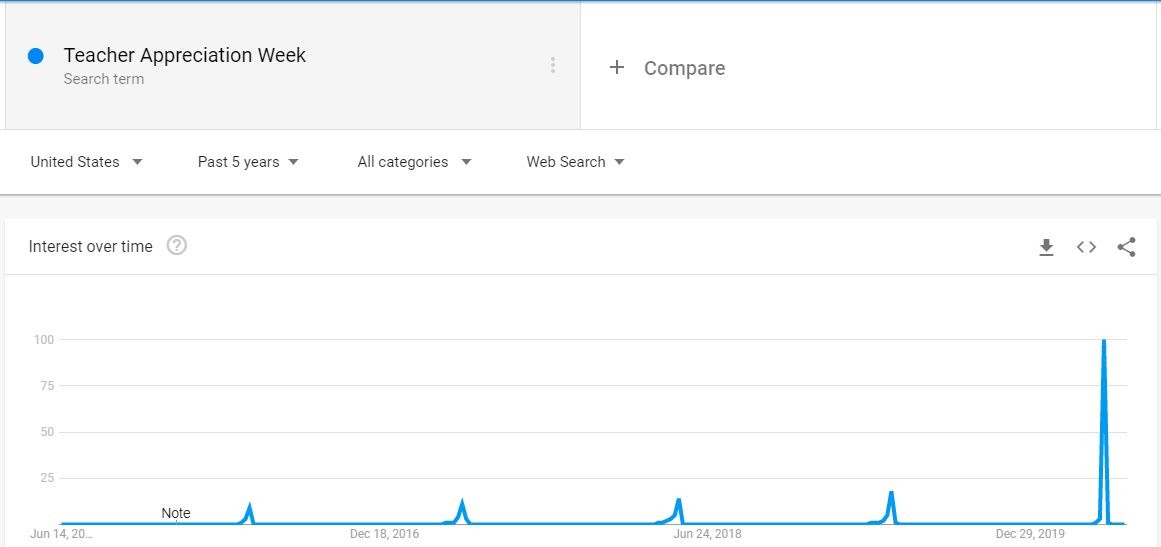The image size is (1161, 547).
Task: Click the Interest over time heading
Action: click(90, 246)
